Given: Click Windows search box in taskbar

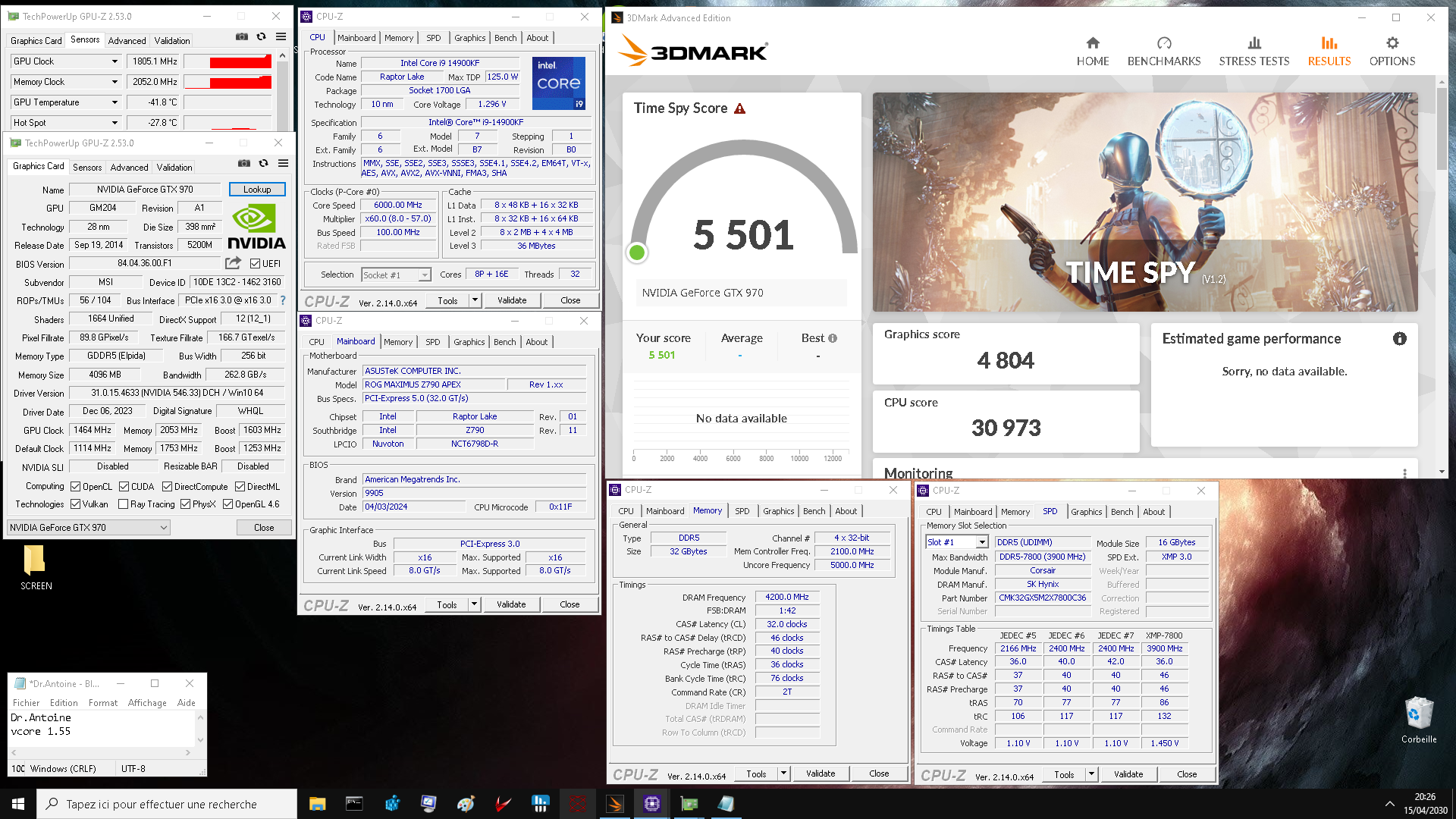Looking at the screenshot, I should (167, 804).
